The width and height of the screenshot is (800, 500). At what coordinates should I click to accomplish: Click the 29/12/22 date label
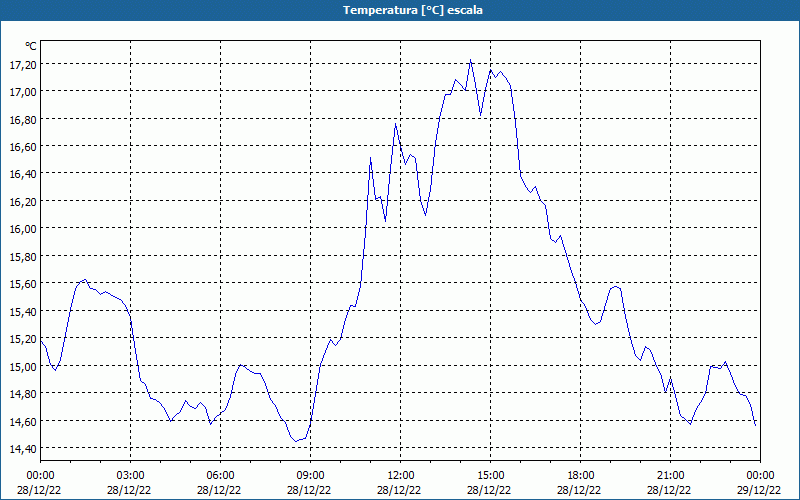point(759,491)
